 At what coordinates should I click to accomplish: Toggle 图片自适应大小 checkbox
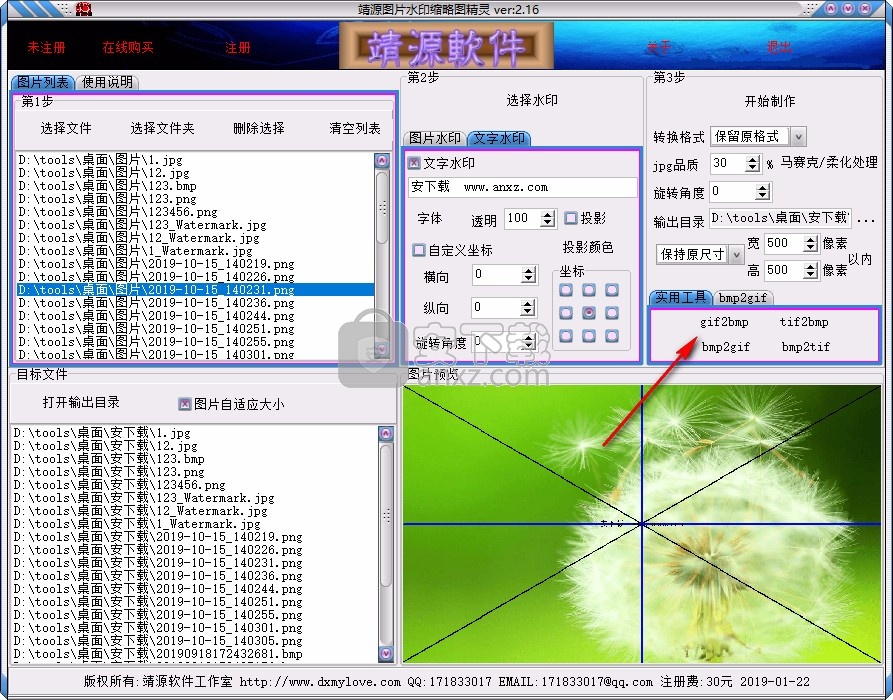pyautogui.click(x=185, y=404)
